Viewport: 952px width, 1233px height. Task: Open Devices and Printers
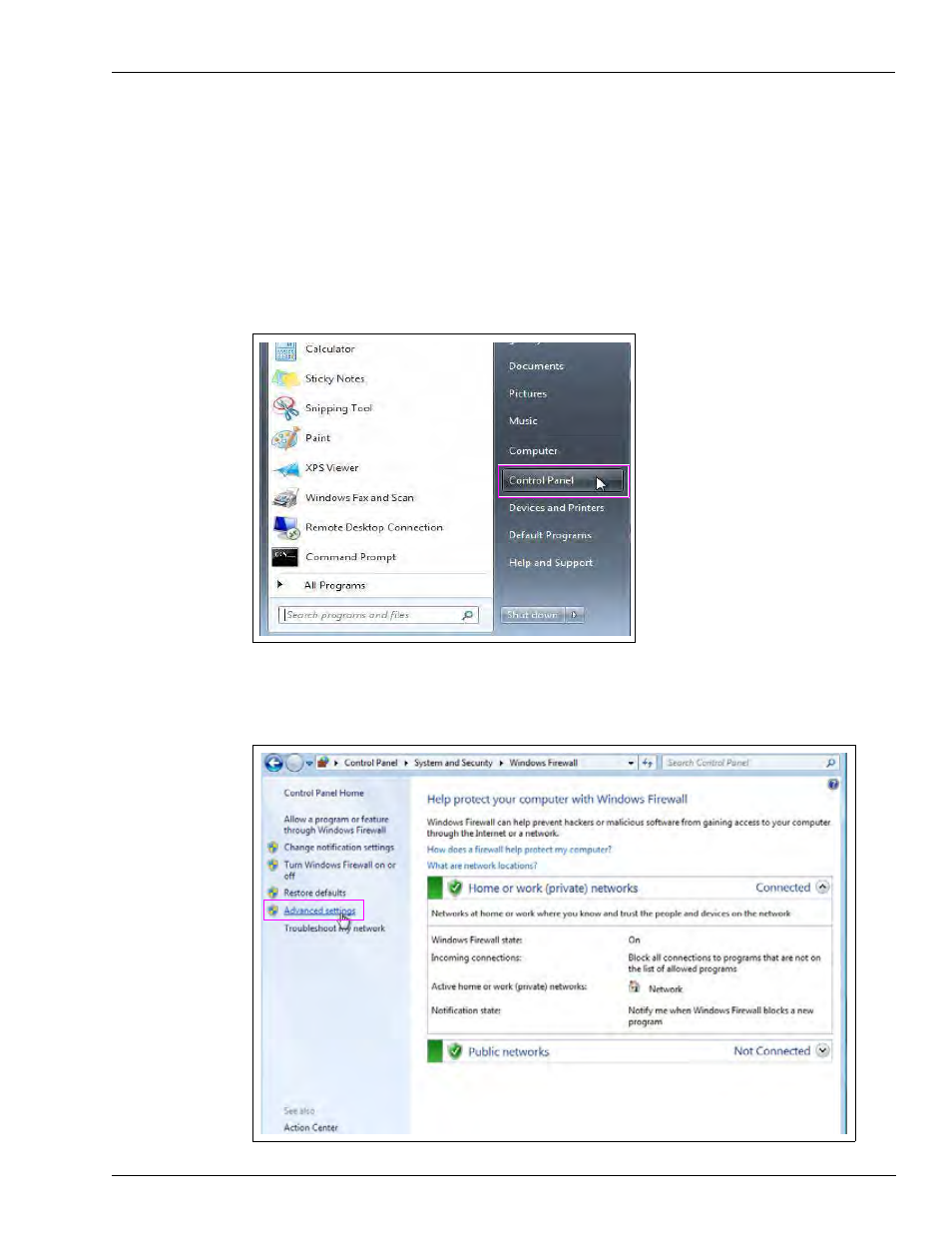pos(556,508)
